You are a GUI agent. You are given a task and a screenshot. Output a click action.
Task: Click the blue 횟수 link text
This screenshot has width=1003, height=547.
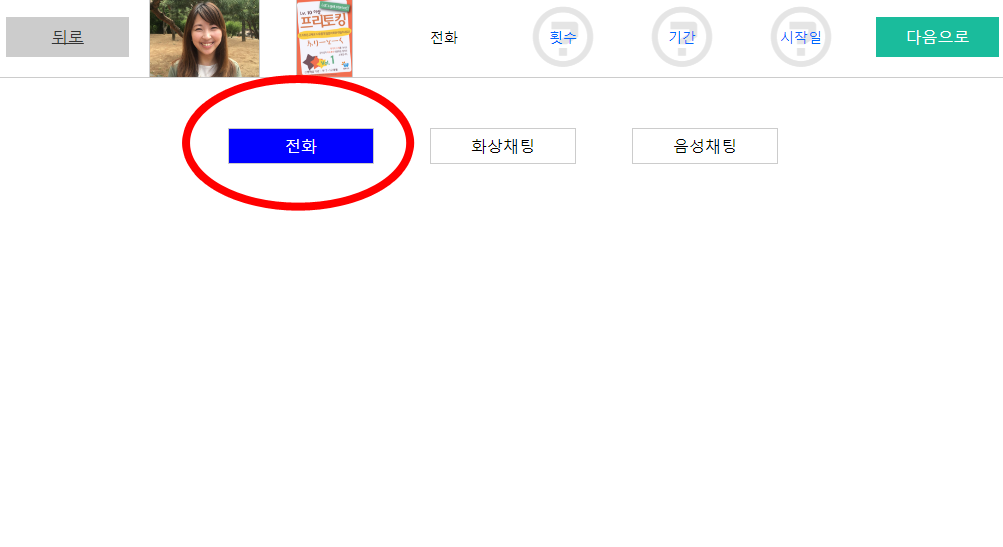(563, 38)
